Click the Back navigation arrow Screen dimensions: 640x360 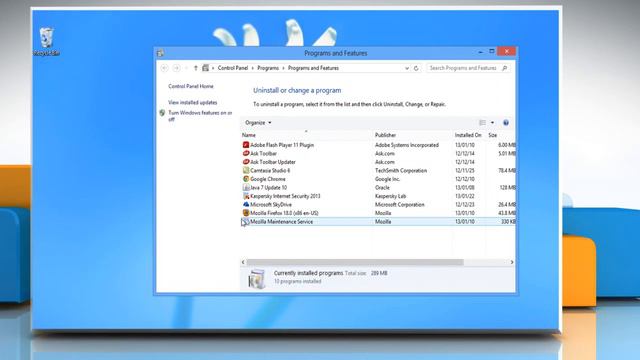click(164, 68)
